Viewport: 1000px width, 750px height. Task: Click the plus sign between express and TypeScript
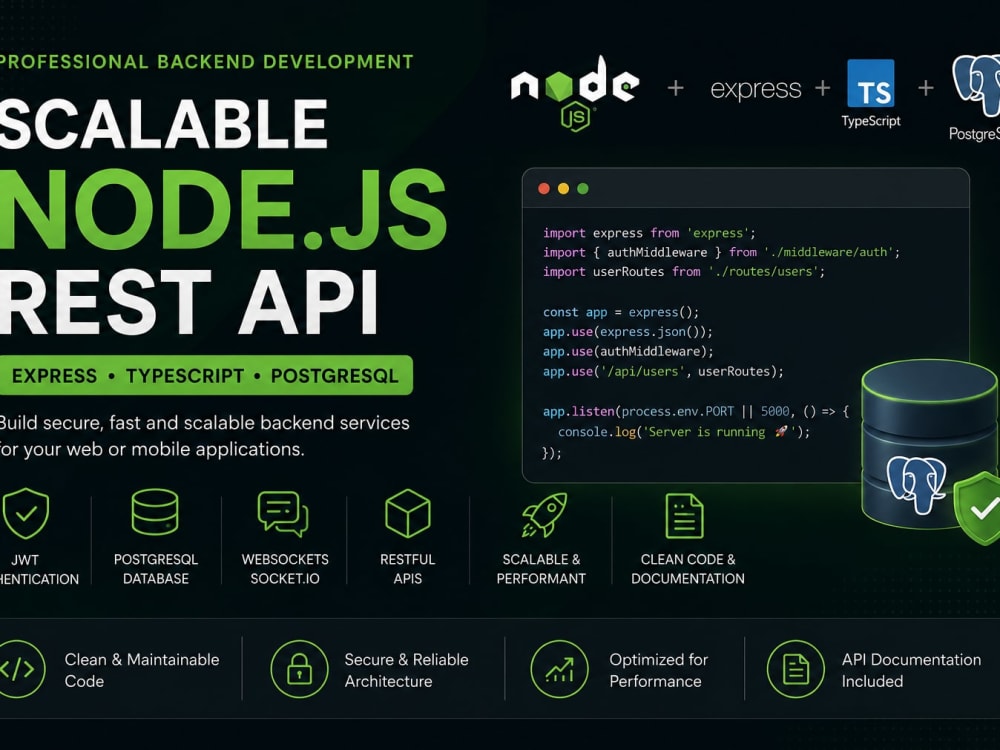pyautogui.click(x=823, y=87)
